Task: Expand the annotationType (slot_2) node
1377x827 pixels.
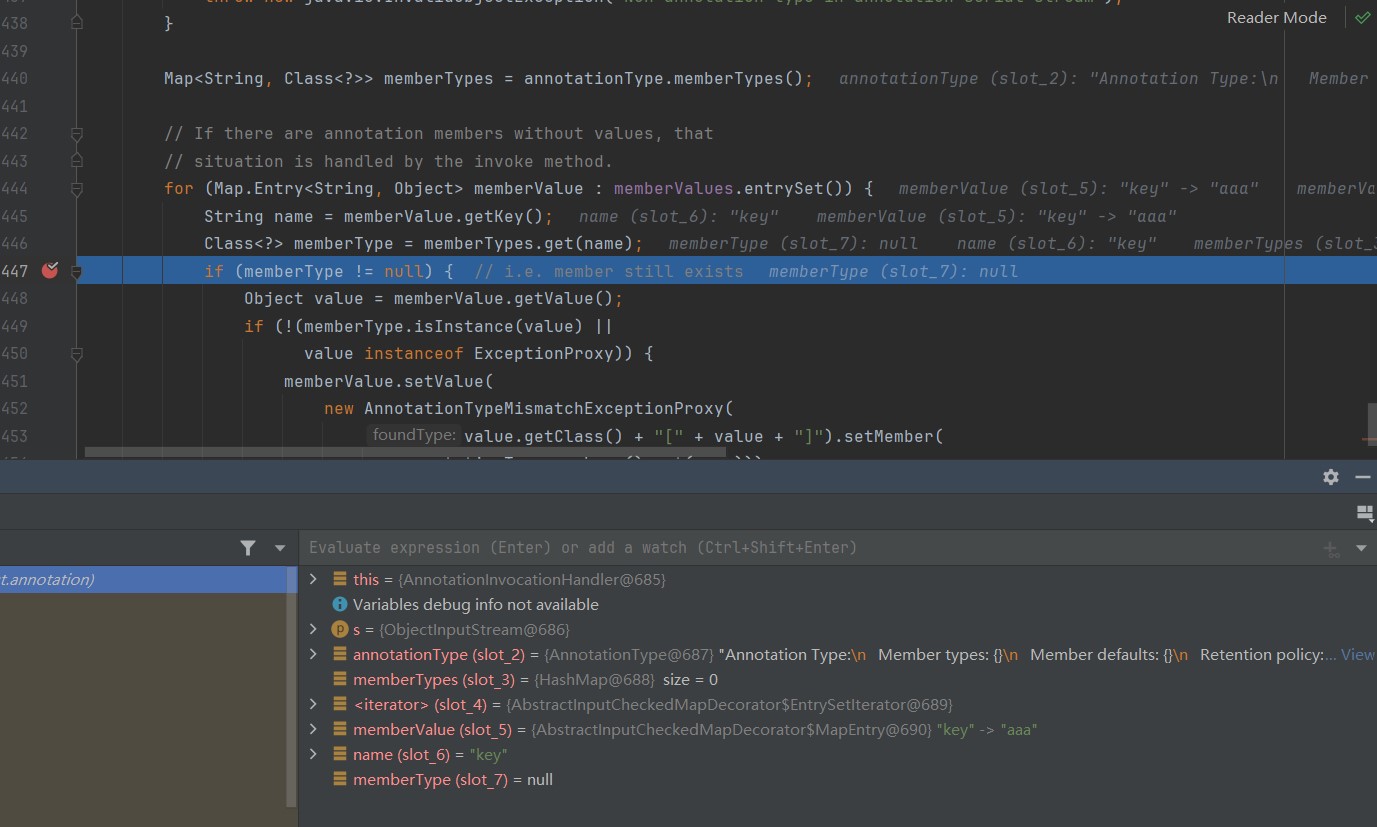Action: (313, 654)
